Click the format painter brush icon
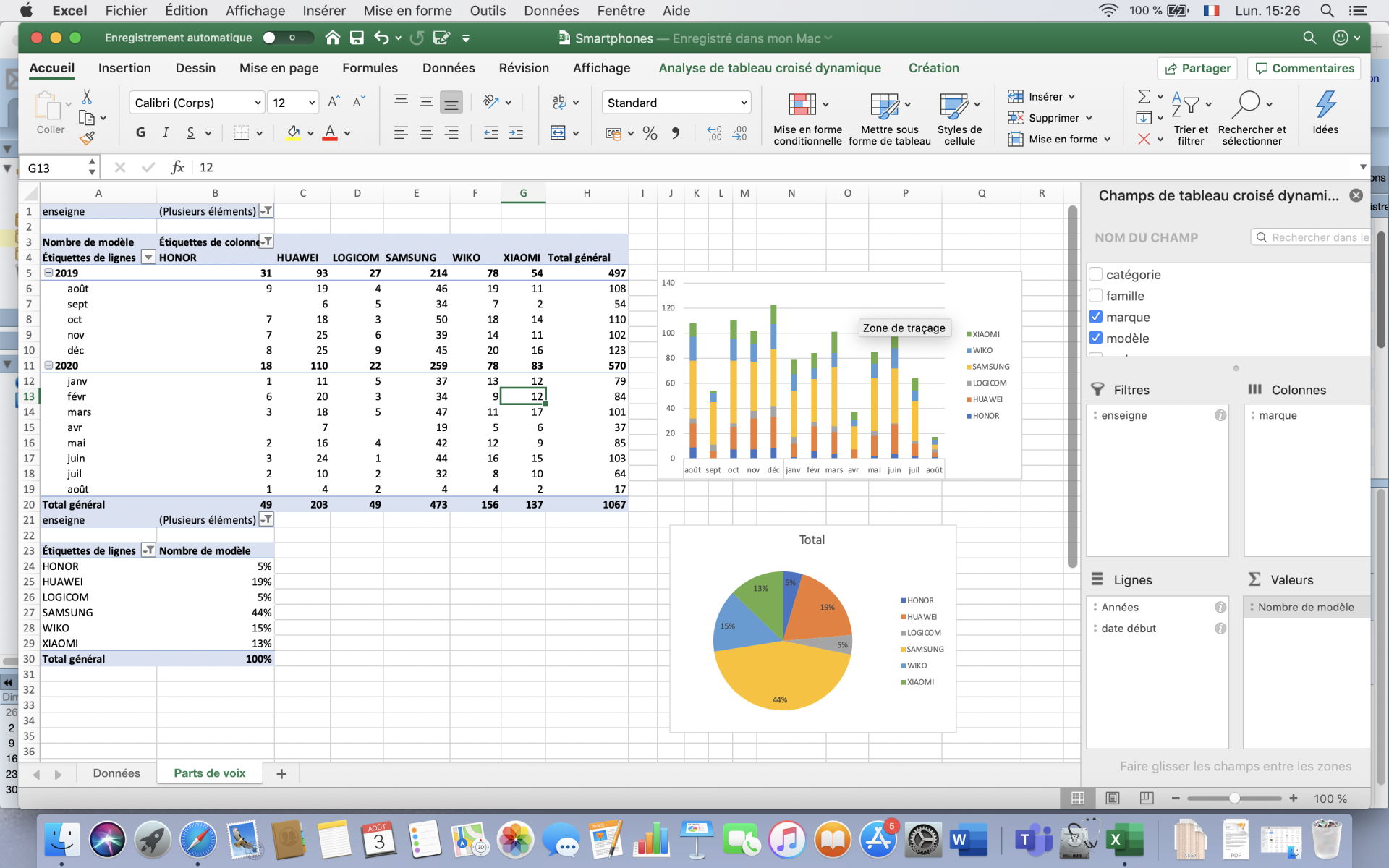Image resolution: width=1389 pixels, height=868 pixels. coord(88,137)
